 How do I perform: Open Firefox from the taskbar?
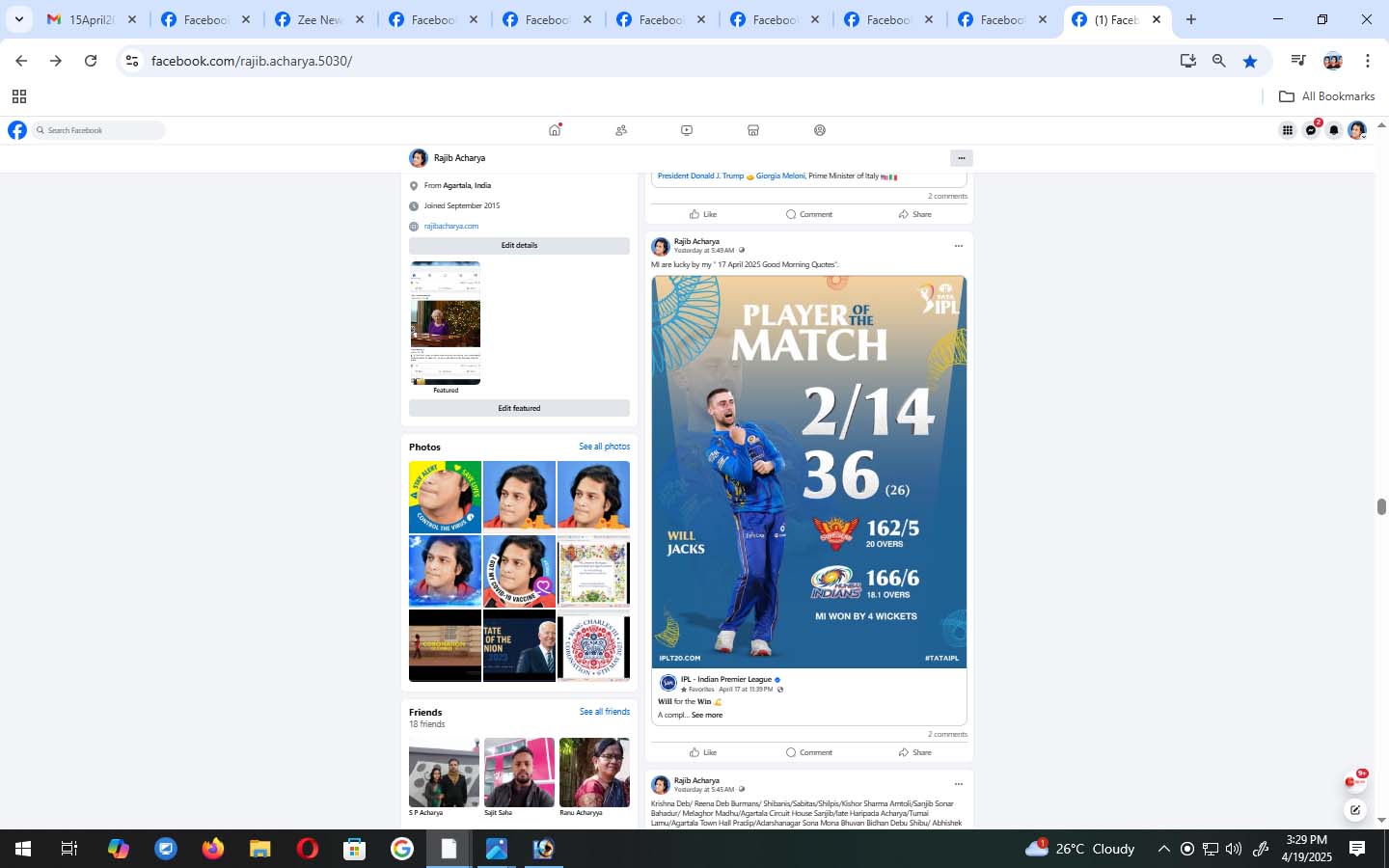click(213, 849)
